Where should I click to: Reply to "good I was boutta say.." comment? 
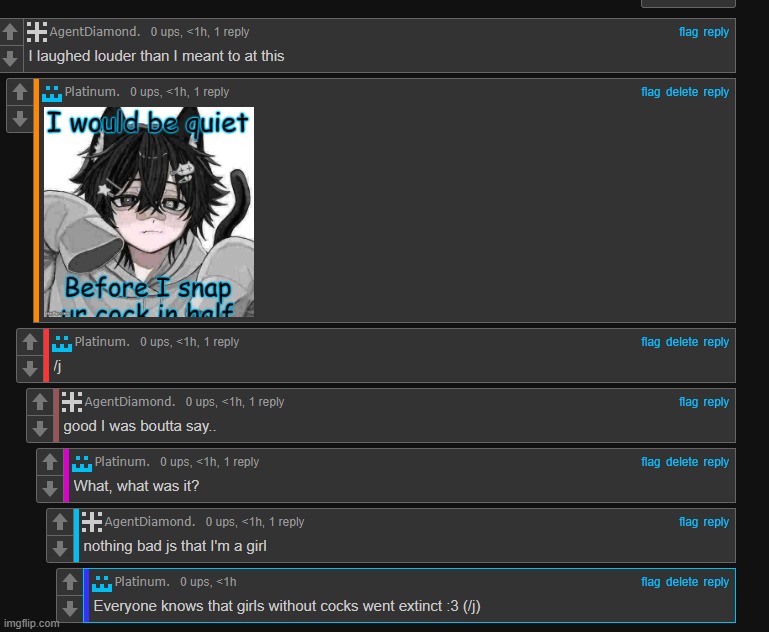[x=716, y=402]
